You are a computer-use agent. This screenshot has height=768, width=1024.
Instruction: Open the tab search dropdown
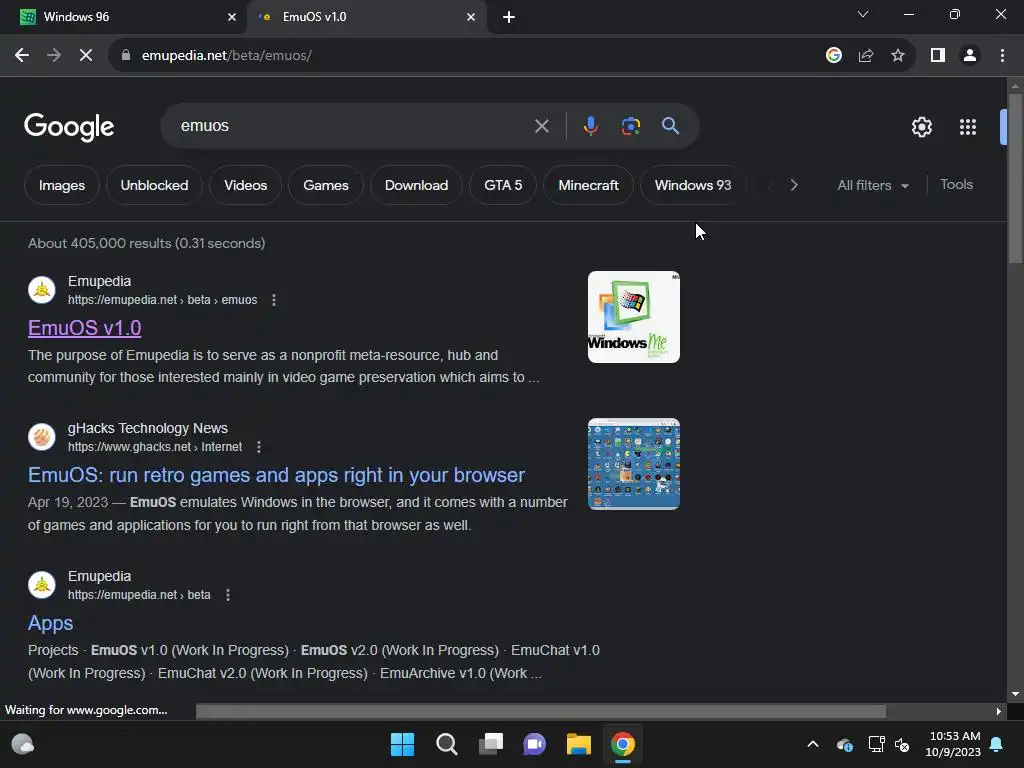click(x=863, y=14)
